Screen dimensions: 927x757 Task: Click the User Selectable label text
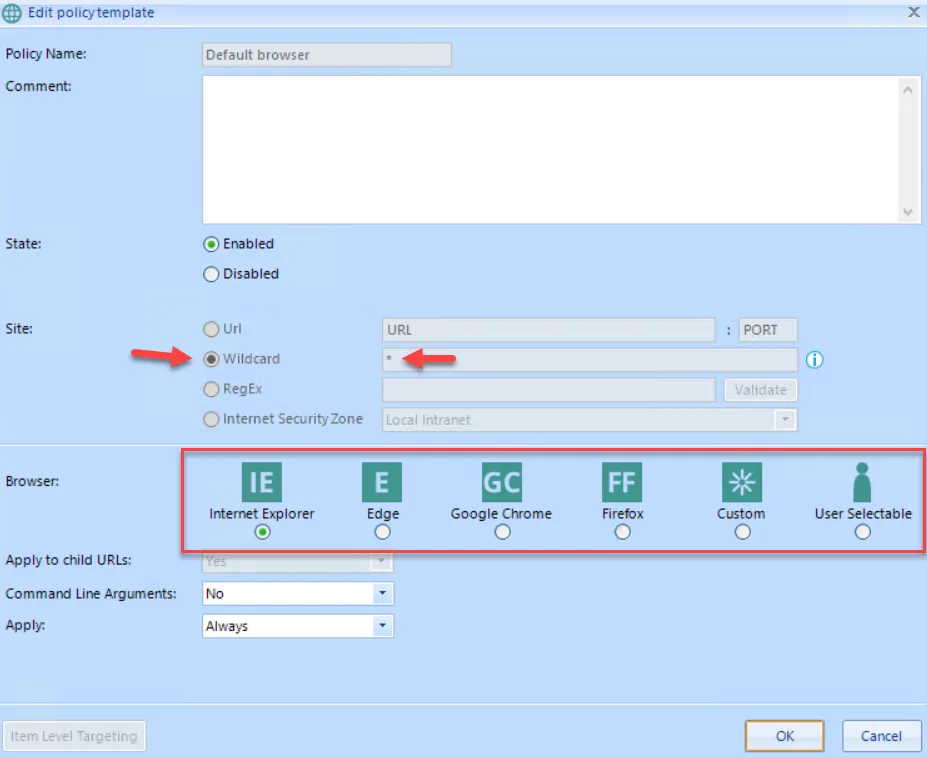tap(863, 513)
